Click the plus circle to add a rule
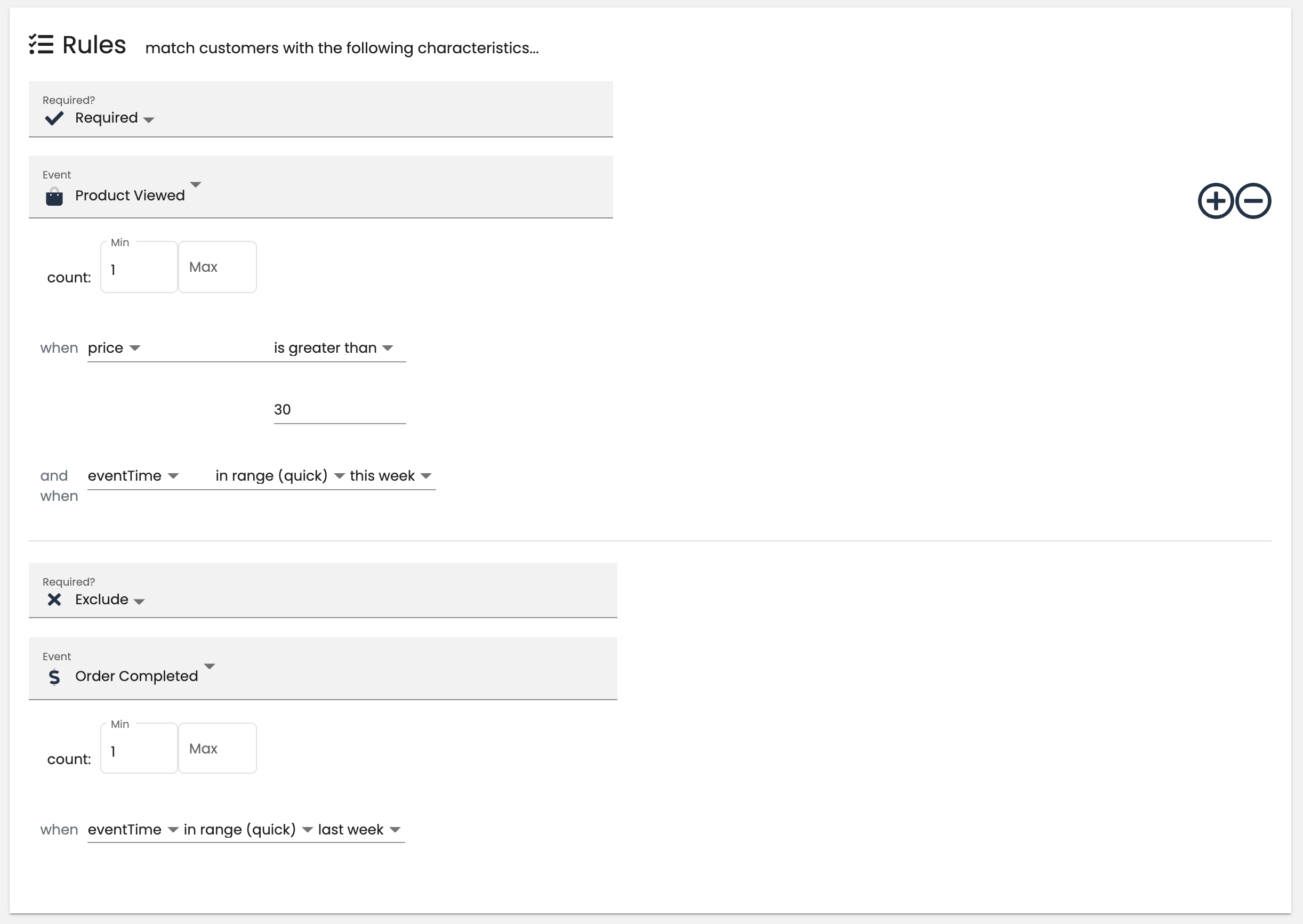The image size is (1303, 924). [1216, 201]
